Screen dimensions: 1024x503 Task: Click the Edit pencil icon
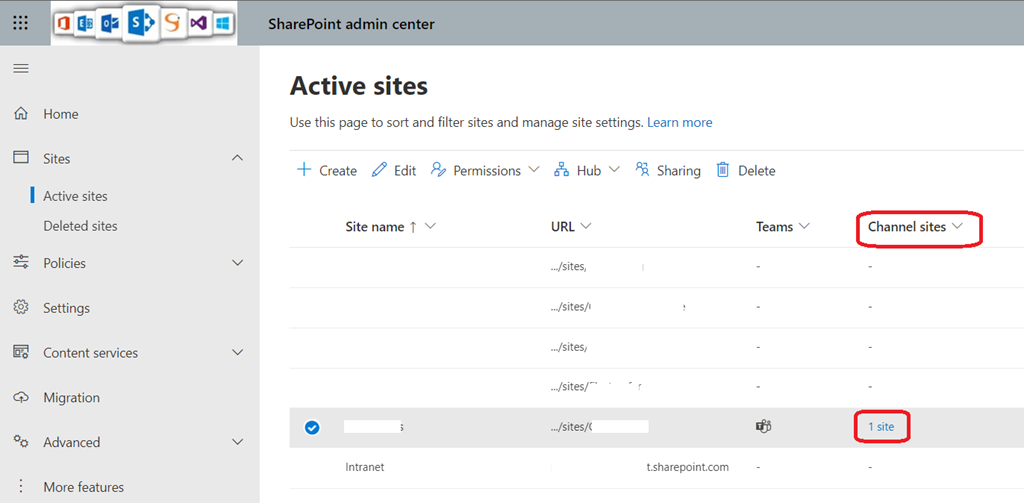coord(379,170)
